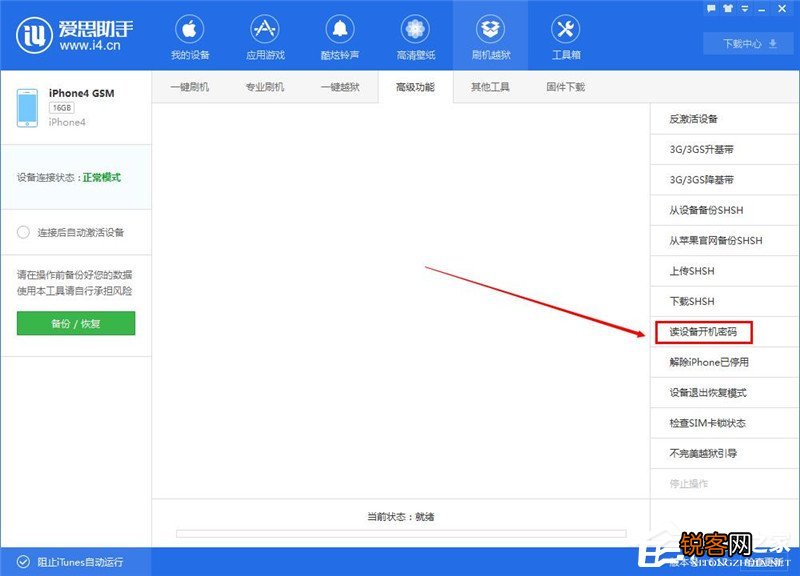Viewport: 800px width, 576px height.
Task: Click the 下载中心 button
Action: 749,44
